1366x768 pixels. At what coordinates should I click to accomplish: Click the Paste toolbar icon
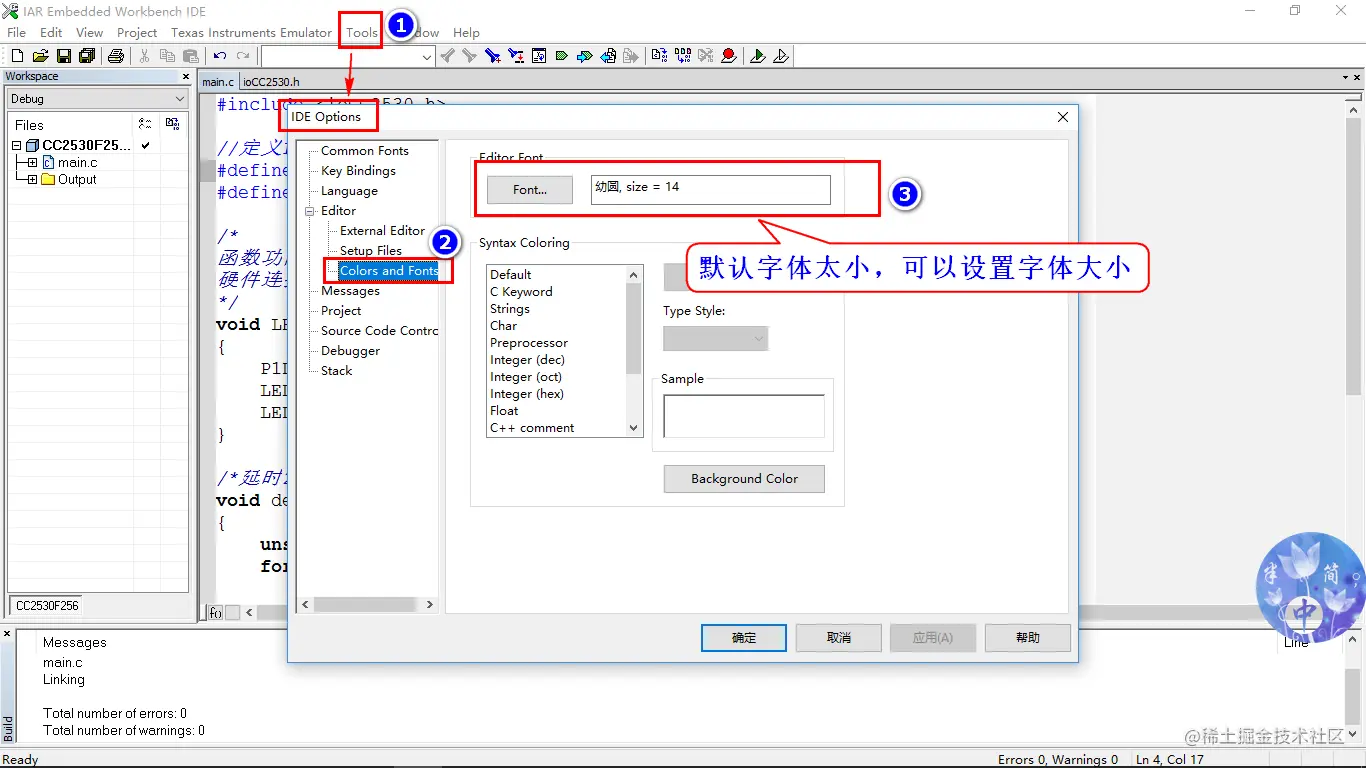click(191, 56)
